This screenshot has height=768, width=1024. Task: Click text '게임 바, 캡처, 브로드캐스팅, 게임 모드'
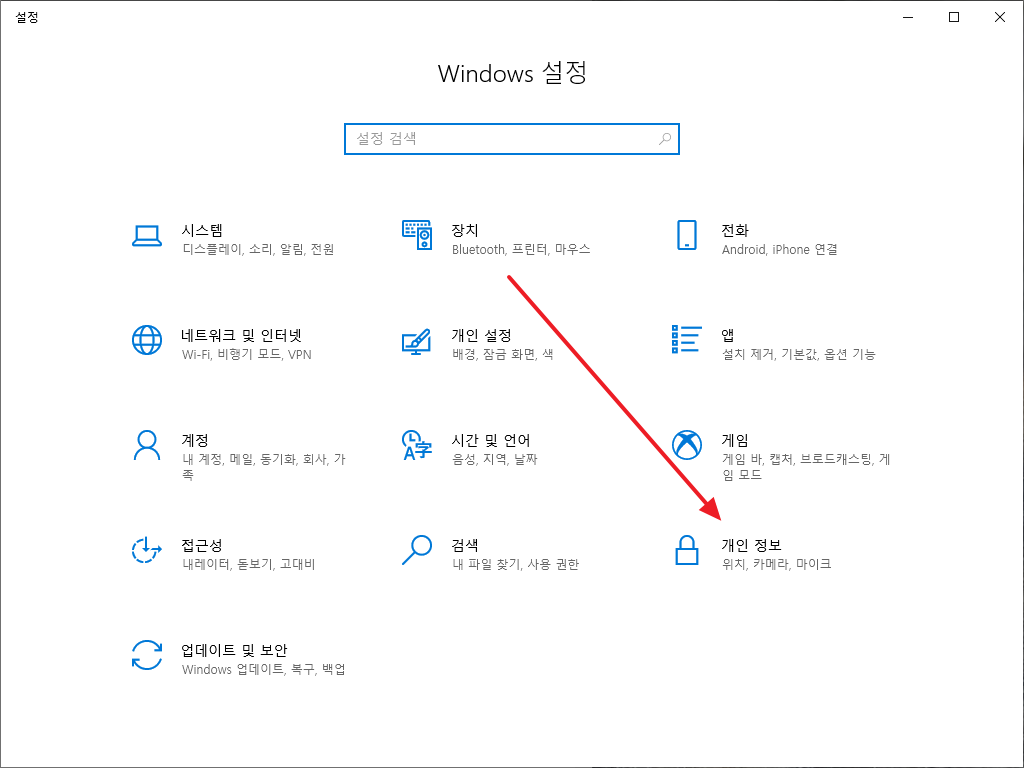[806, 467]
